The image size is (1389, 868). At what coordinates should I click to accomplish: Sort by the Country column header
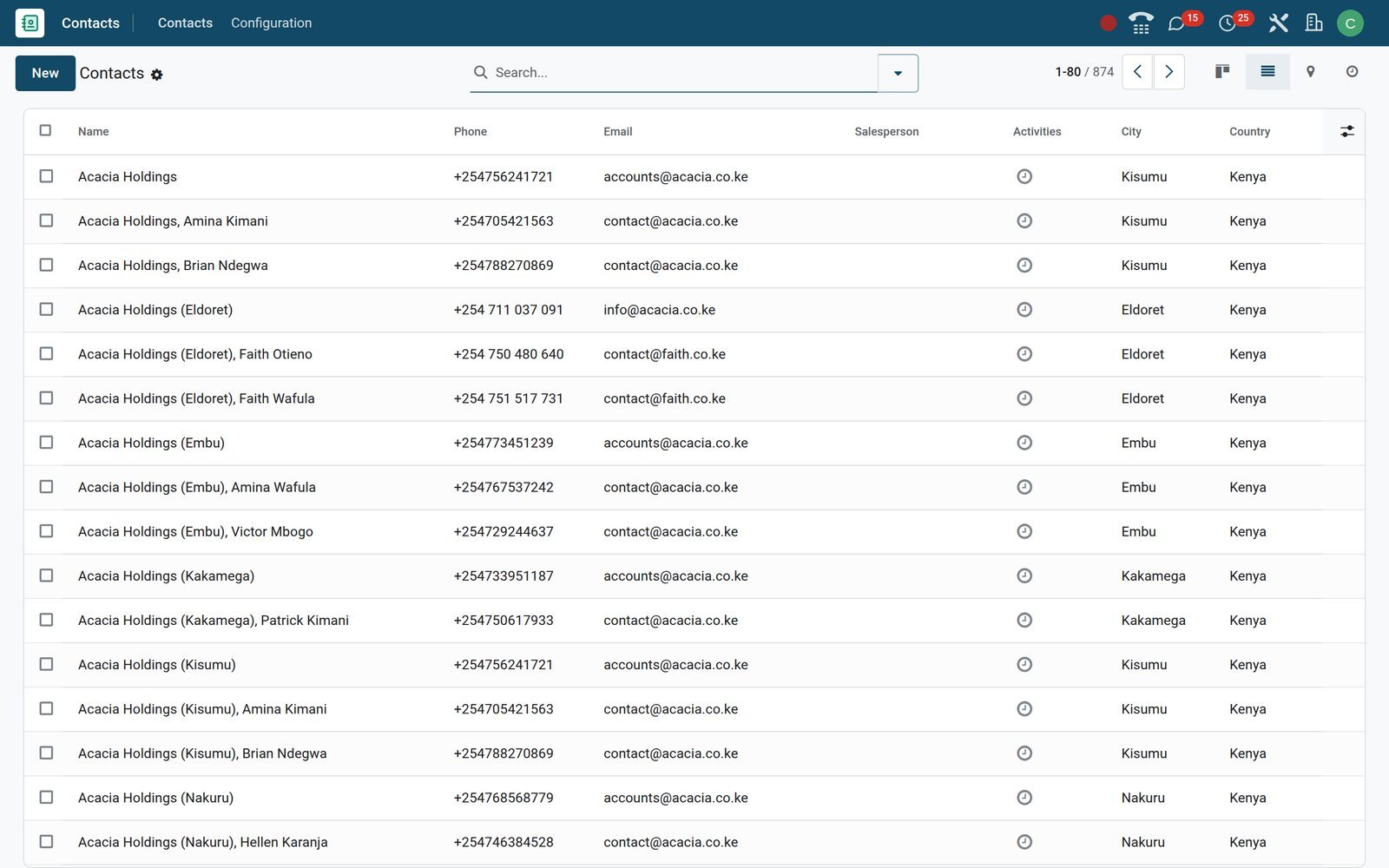(x=1249, y=132)
